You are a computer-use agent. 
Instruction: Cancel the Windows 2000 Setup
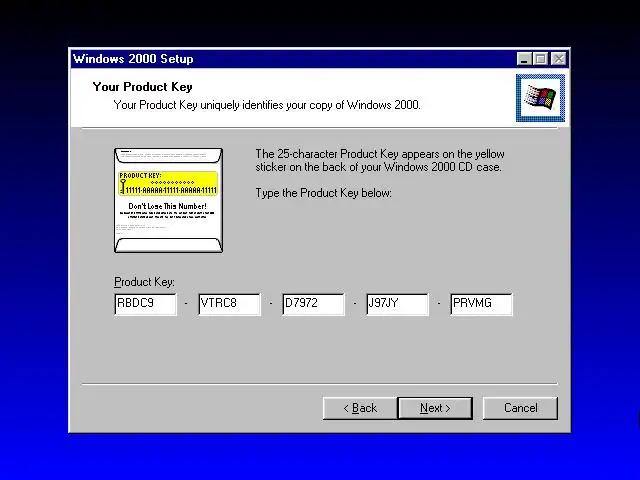(520, 408)
